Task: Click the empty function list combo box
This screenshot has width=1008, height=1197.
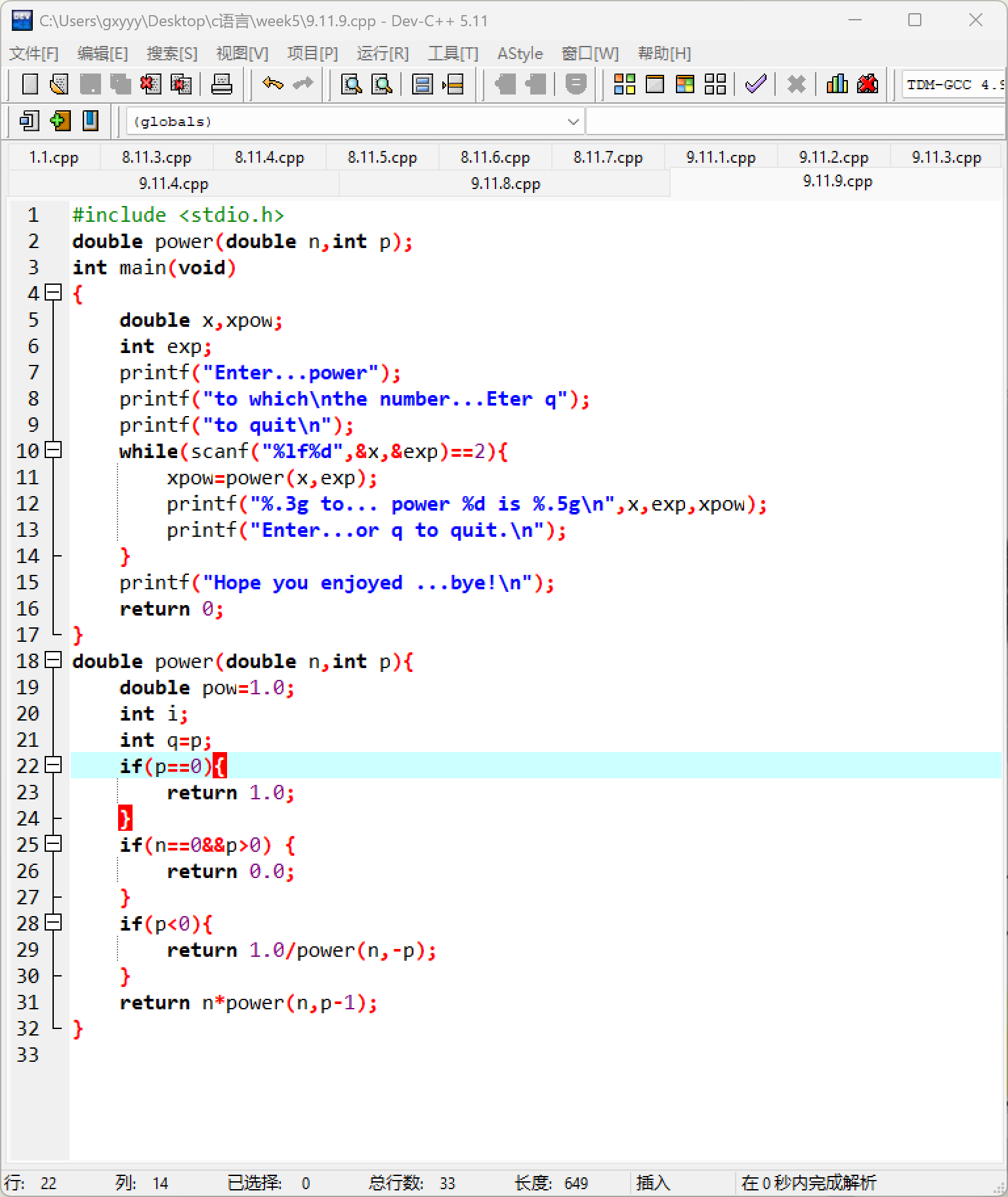Action: coord(796,121)
